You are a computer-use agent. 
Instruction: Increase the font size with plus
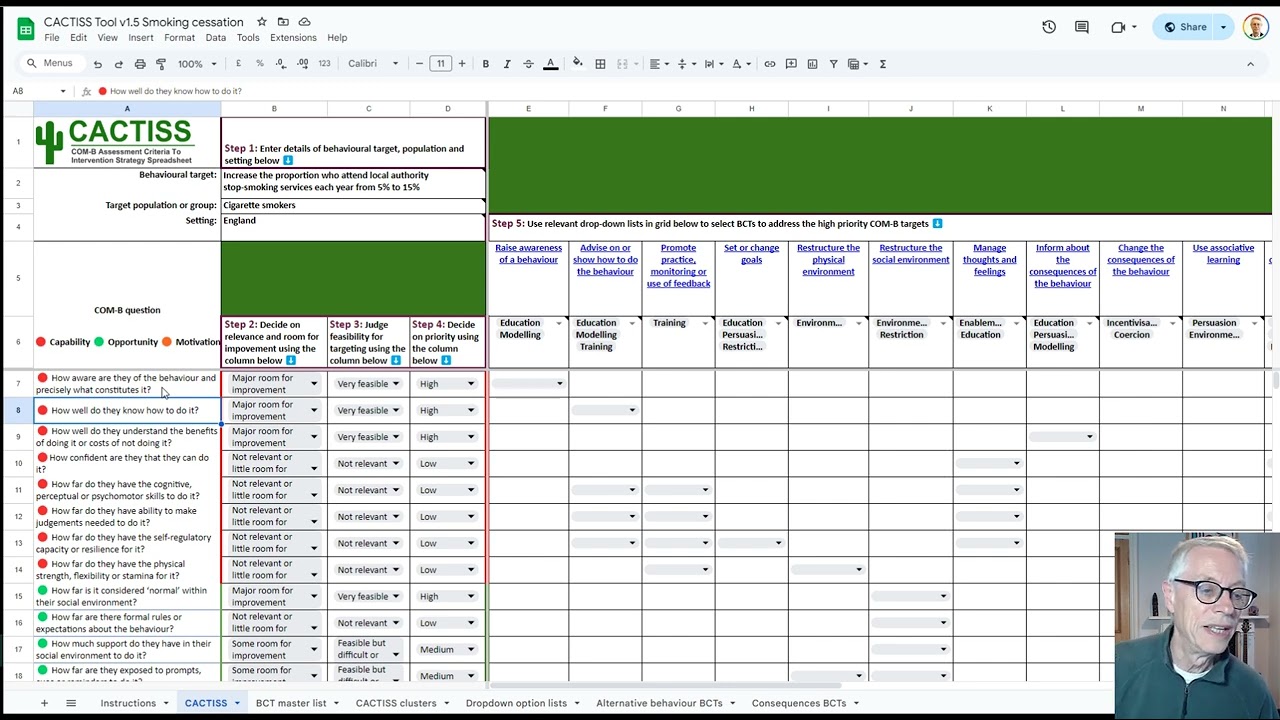461,64
